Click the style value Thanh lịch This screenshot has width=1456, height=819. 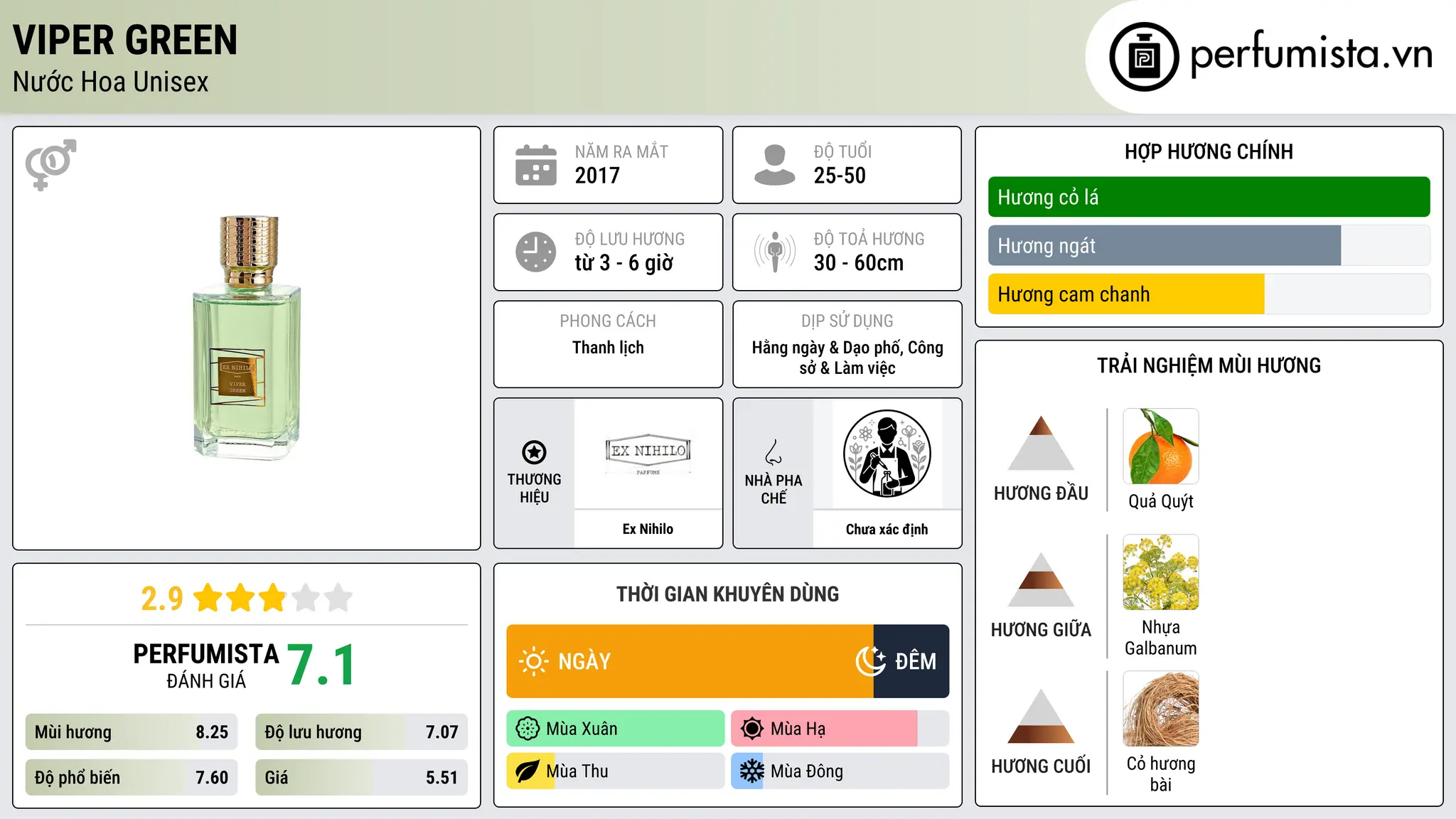tap(608, 348)
